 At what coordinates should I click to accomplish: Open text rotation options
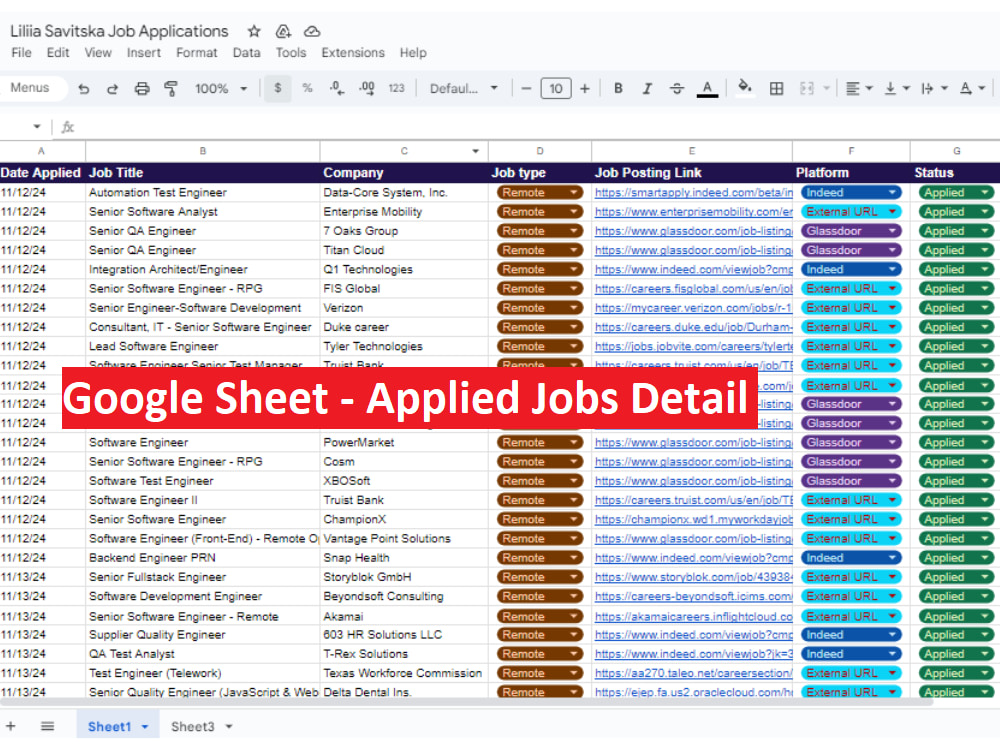972,89
